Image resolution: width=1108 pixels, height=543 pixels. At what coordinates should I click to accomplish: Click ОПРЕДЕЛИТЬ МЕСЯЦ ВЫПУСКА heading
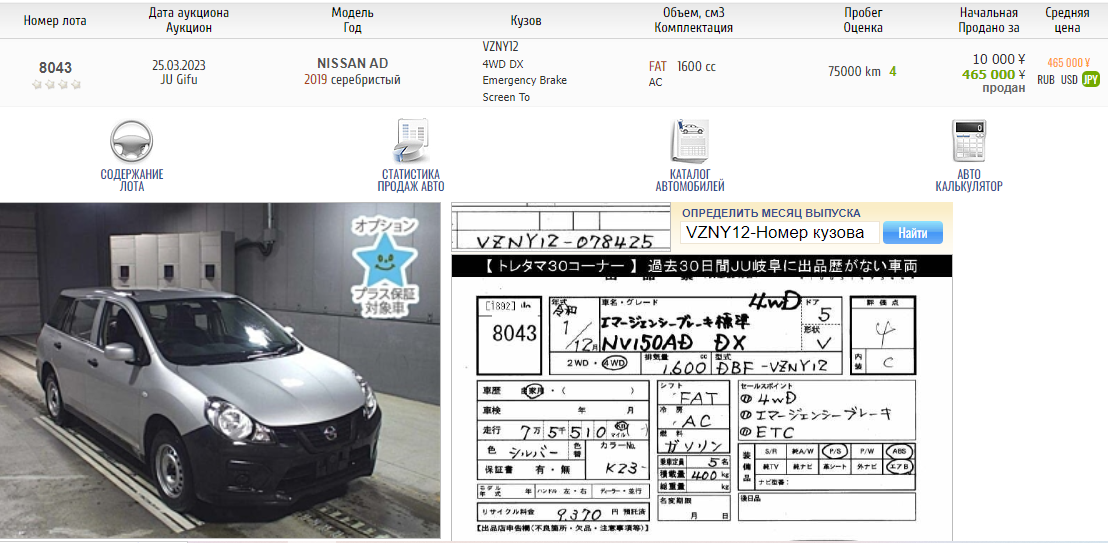point(771,213)
